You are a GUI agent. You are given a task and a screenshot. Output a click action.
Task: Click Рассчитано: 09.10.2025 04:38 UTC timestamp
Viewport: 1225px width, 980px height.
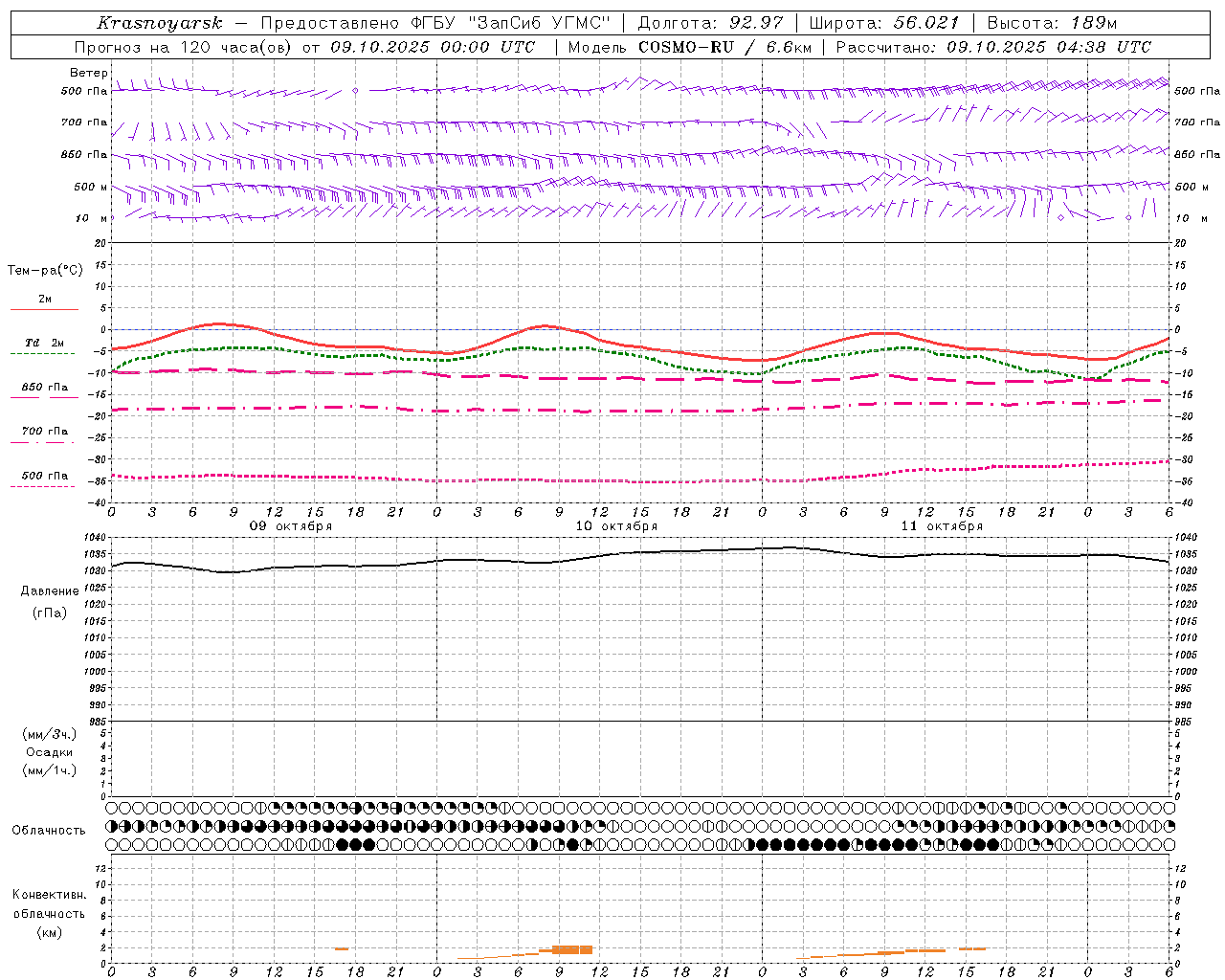[993, 47]
